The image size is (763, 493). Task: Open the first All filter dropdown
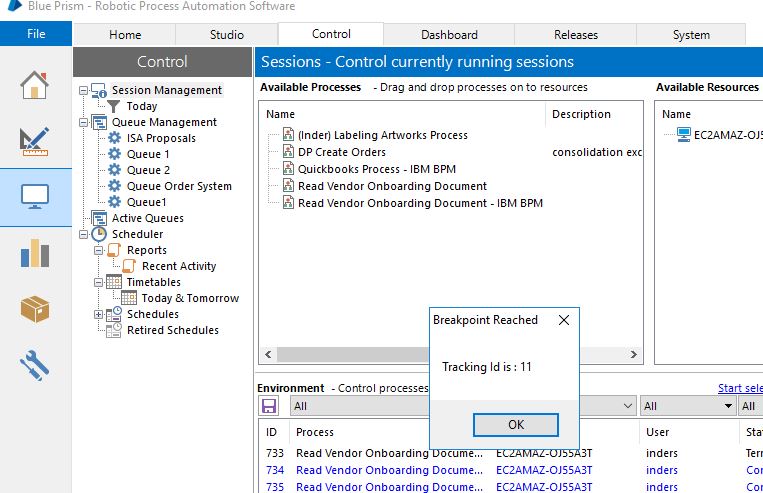pos(463,406)
